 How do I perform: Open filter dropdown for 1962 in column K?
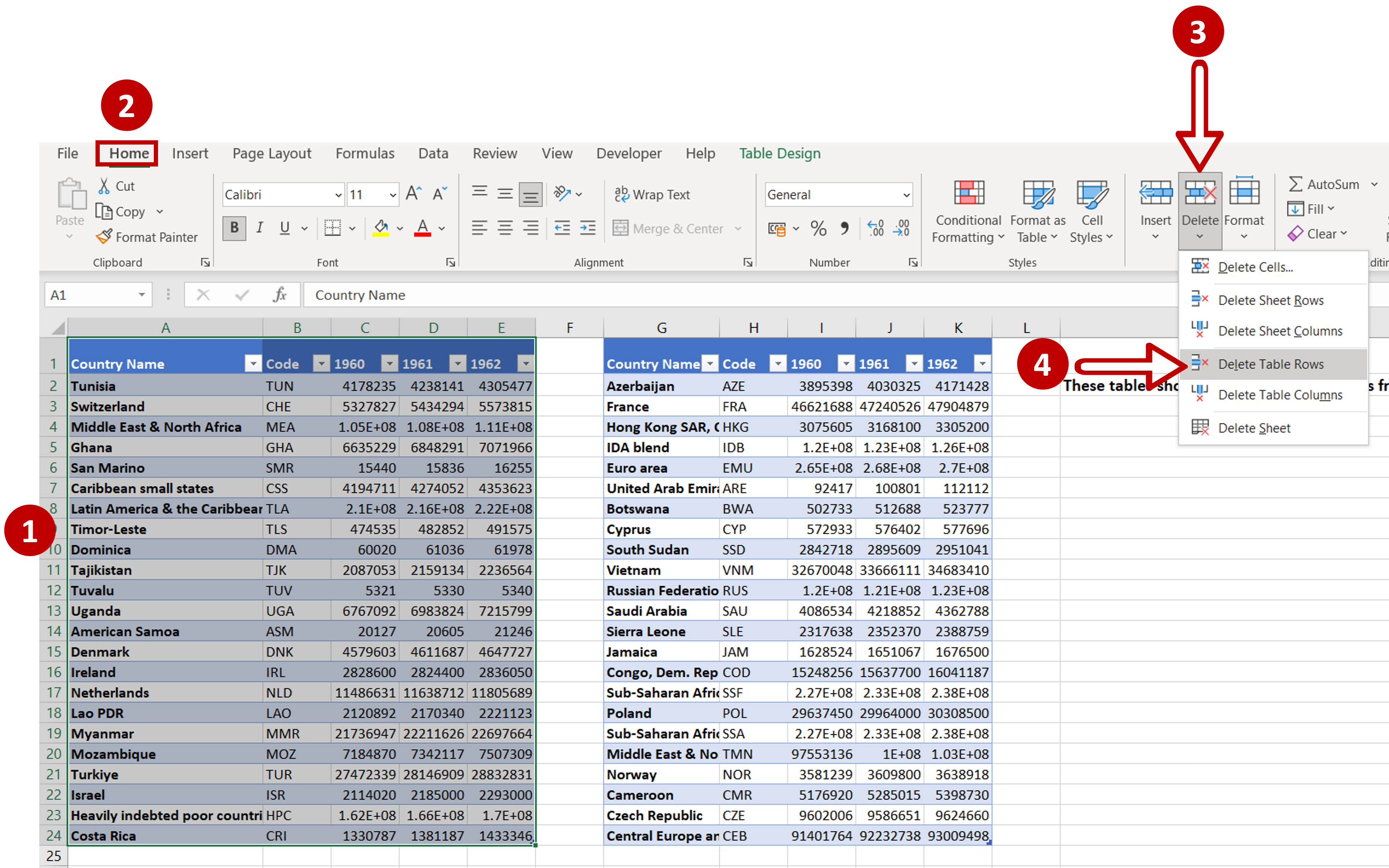(x=982, y=363)
